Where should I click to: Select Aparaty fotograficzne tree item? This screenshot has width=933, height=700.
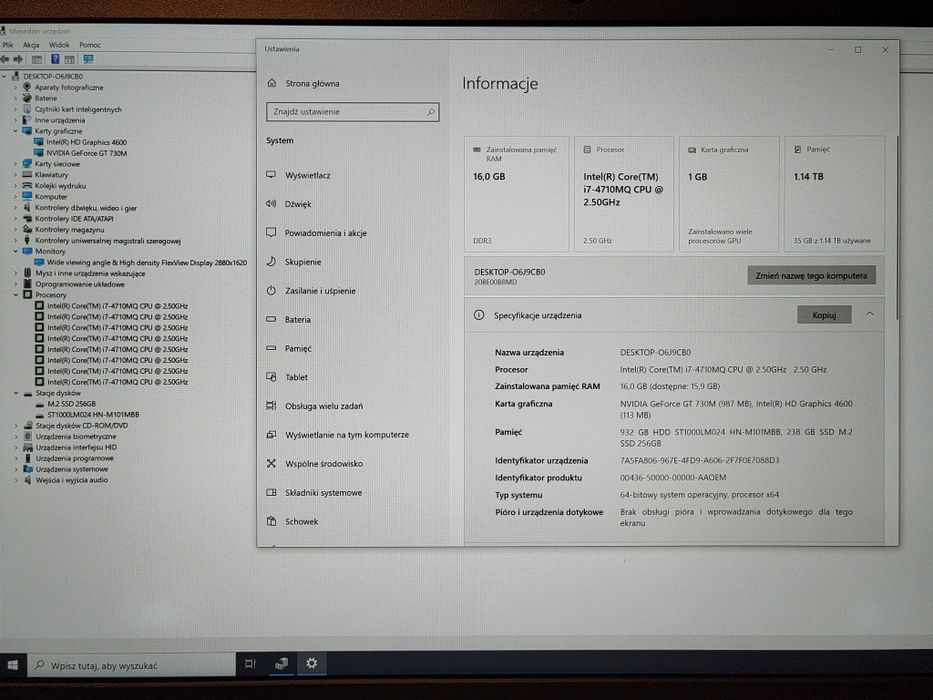tap(68, 88)
